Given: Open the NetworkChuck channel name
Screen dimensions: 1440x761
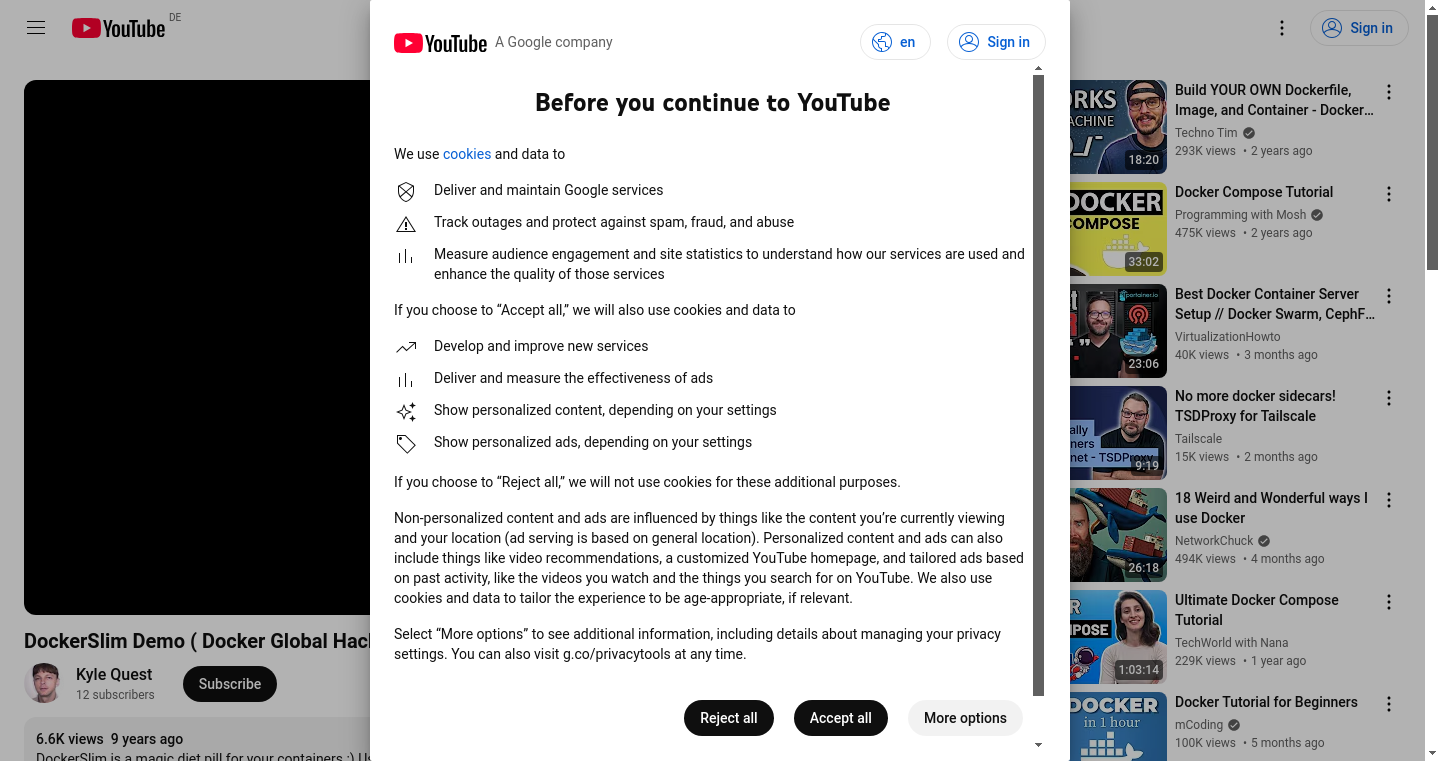Looking at the screenshot, I should point(1214,541).
